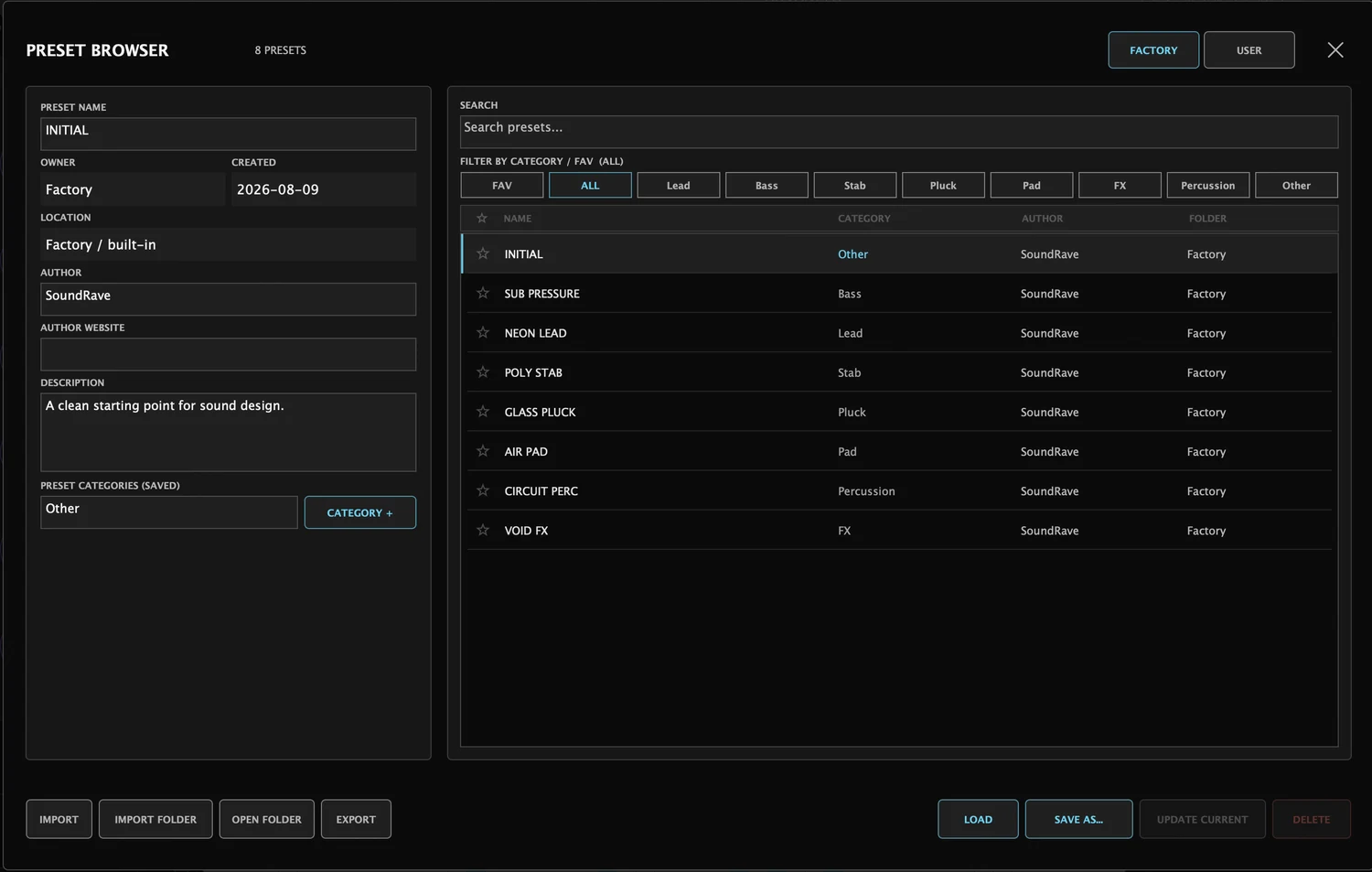
Task: Select the INITIAL preset row
Action: point(899,253)
